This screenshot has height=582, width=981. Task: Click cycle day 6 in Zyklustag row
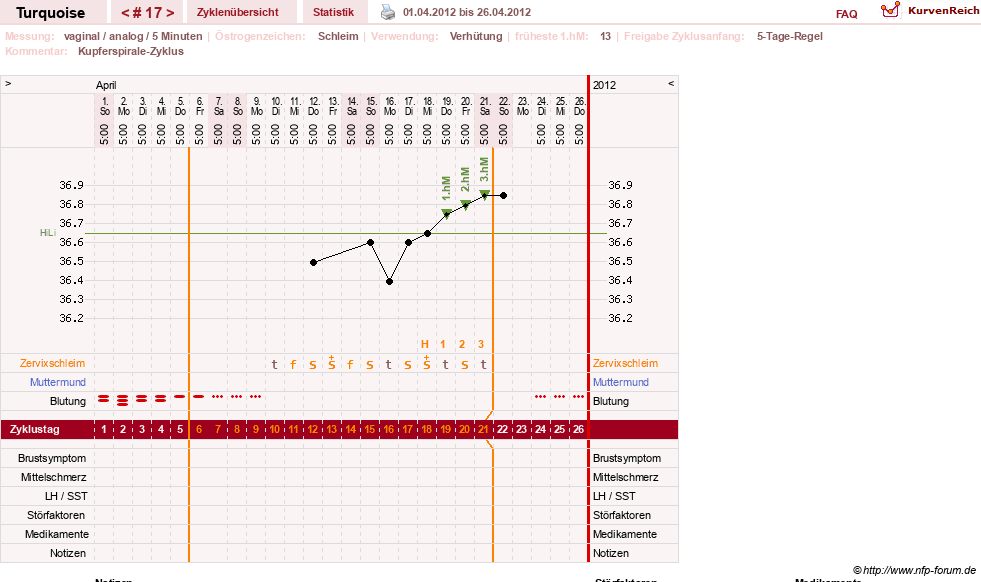click(x=199, y=429)
